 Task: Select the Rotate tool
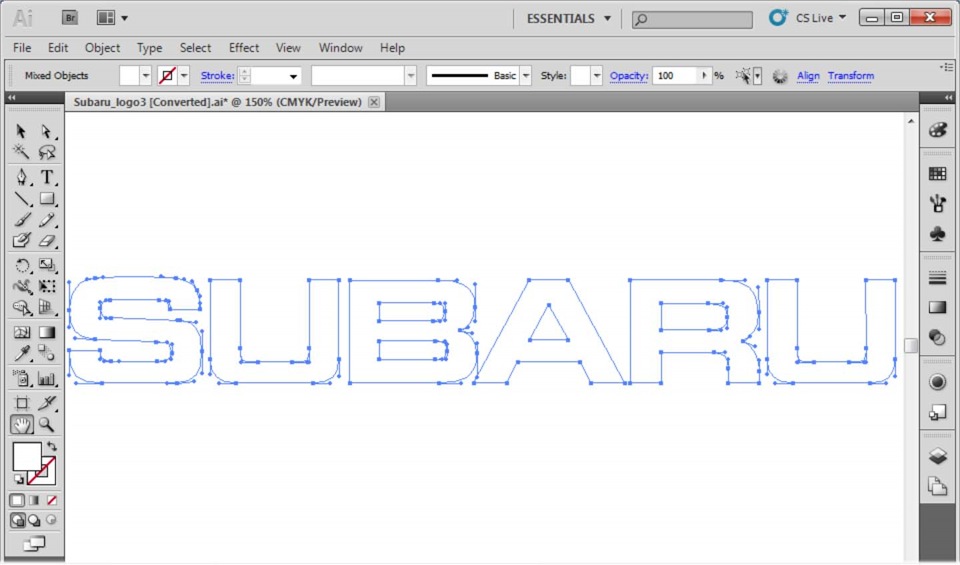21,265
